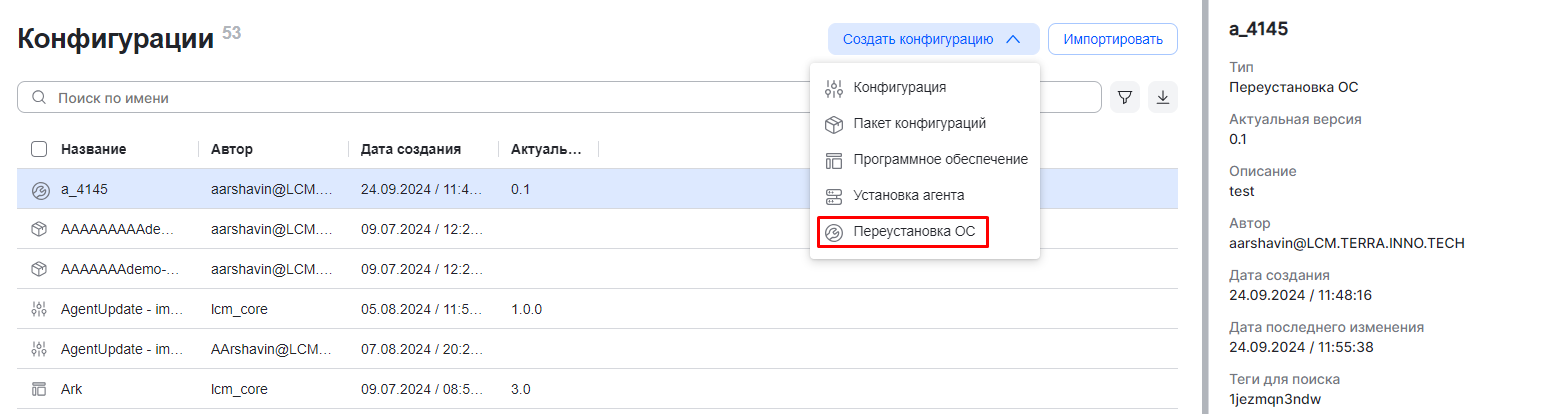Click the OS reinstall icon in a_4145 row

coord(40,189)
